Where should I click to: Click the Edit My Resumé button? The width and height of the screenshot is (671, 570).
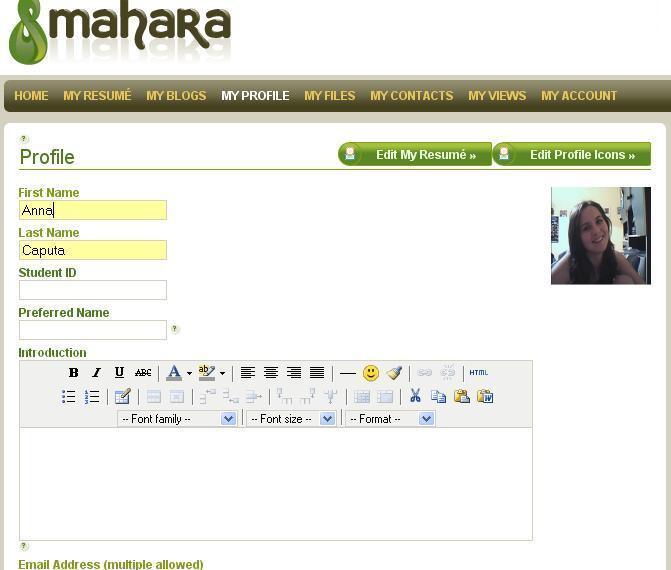(x=415, y=154)
